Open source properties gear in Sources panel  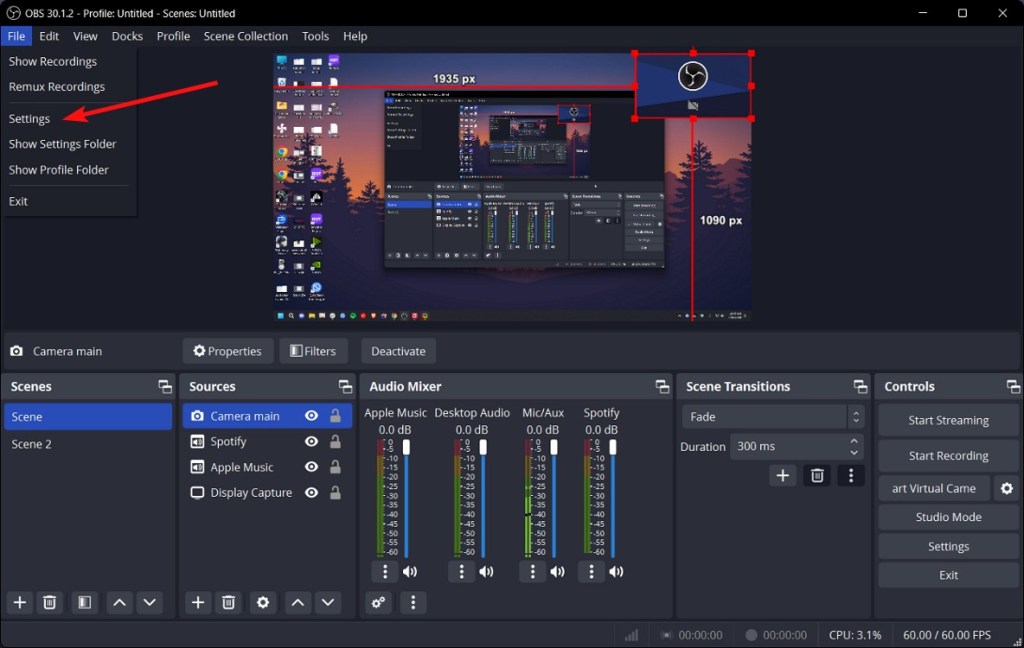pos(263,602)
